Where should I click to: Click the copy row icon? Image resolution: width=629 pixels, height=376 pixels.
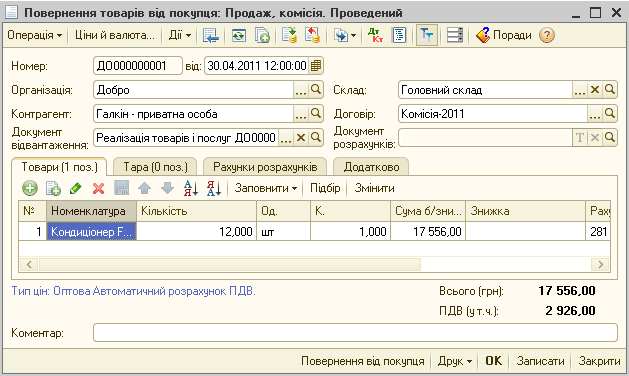(x=53, y=188)
